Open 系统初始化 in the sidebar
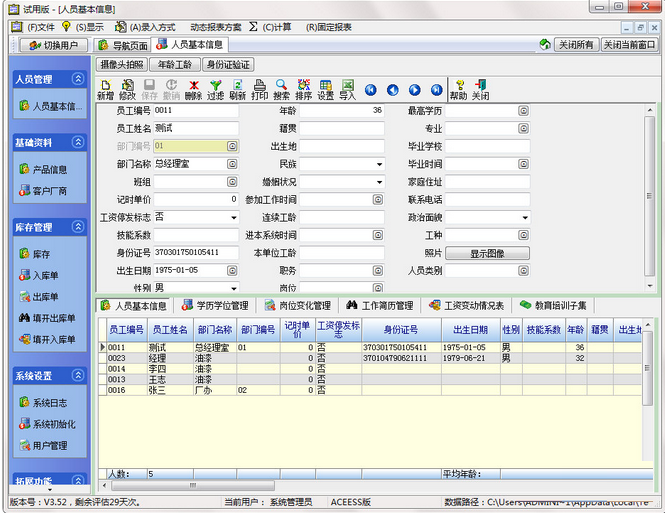Viewport: 665px width, 513px height. pos(47,424)
